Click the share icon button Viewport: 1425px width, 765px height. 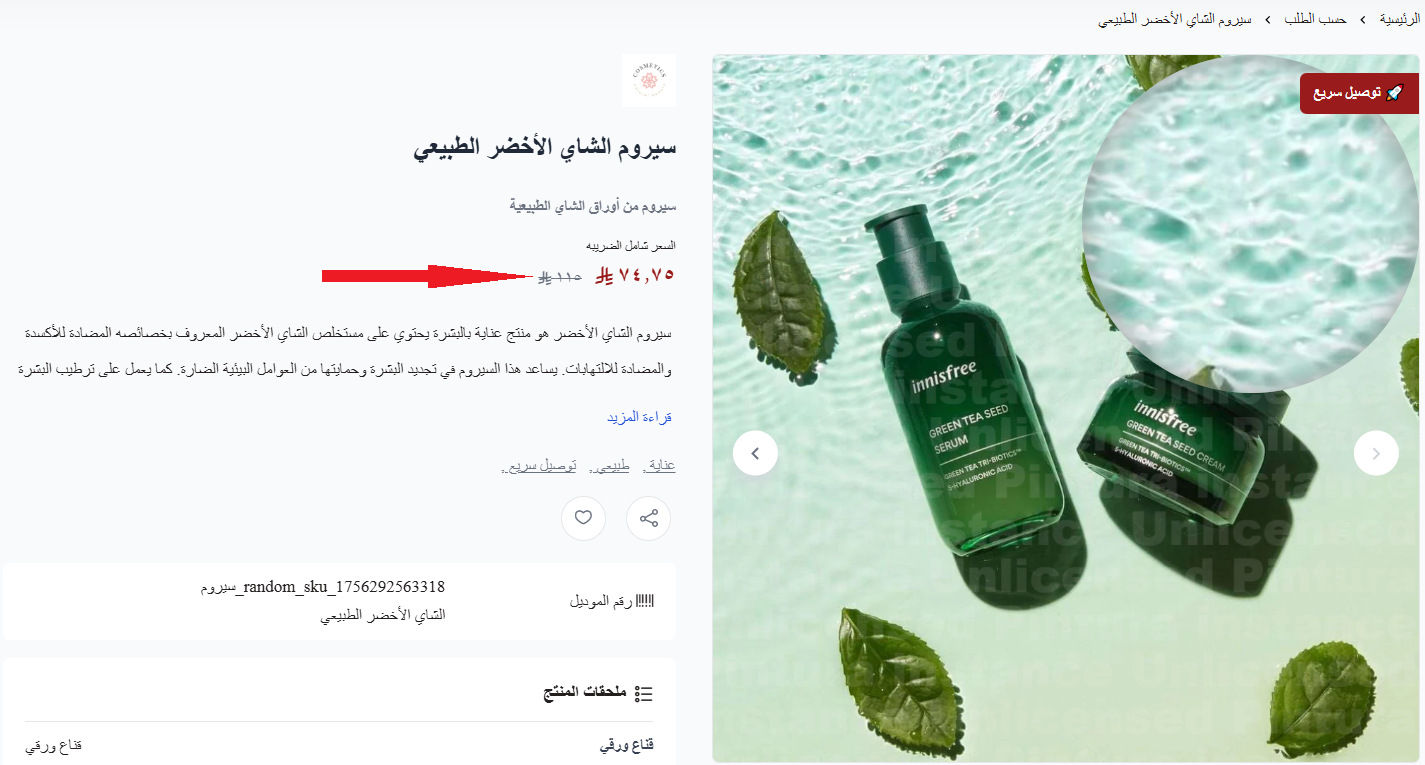[648, 518]
